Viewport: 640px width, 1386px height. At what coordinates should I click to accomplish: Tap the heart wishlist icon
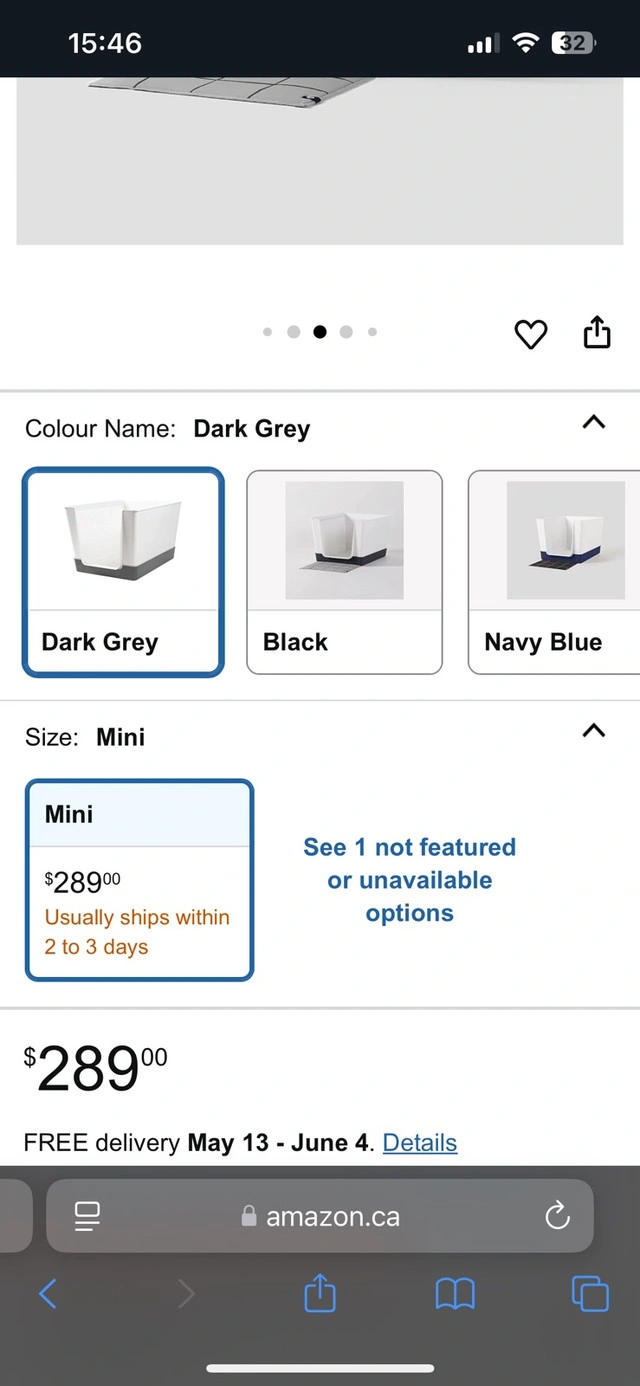530,334
